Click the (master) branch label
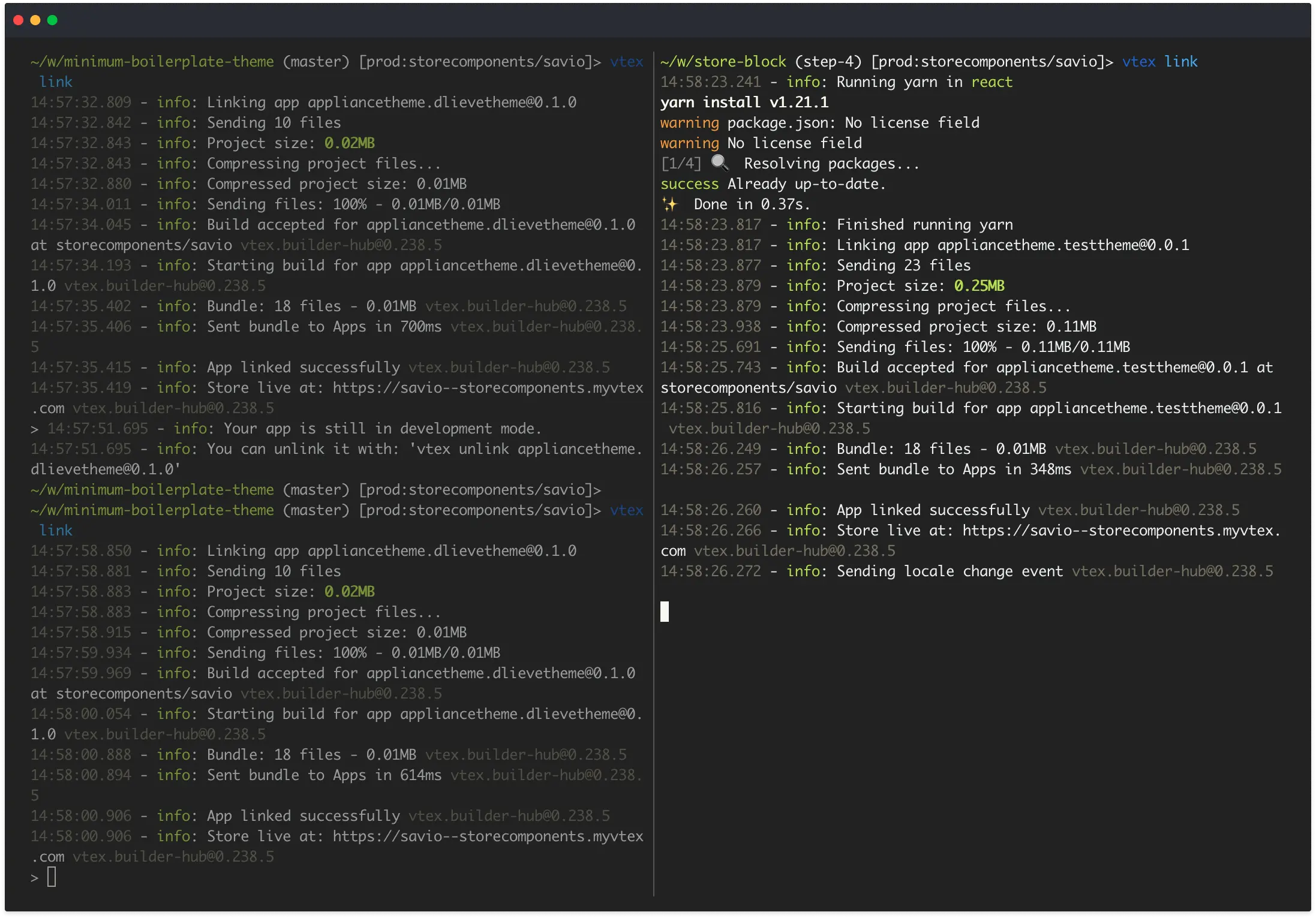 (x=316, y=61)
